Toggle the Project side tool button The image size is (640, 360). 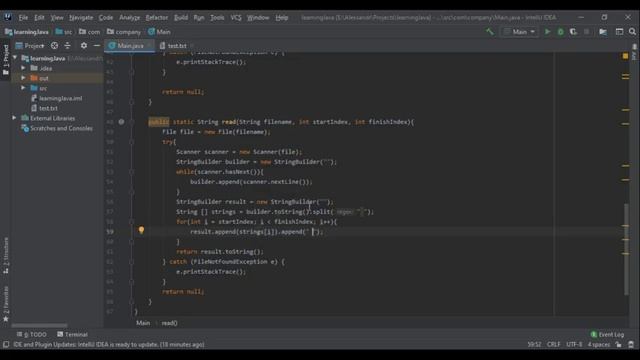[6, 59]
